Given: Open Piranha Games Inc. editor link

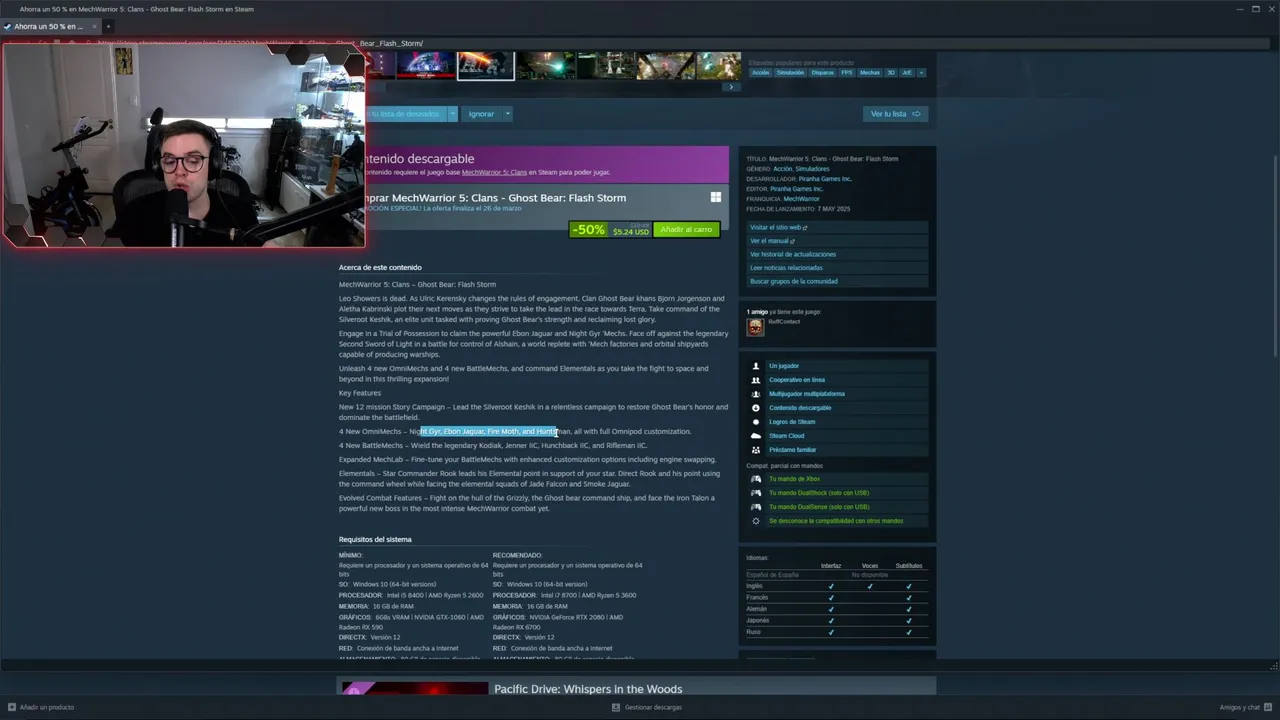Looking at the screenshot, I should click(x=796, y=189).
